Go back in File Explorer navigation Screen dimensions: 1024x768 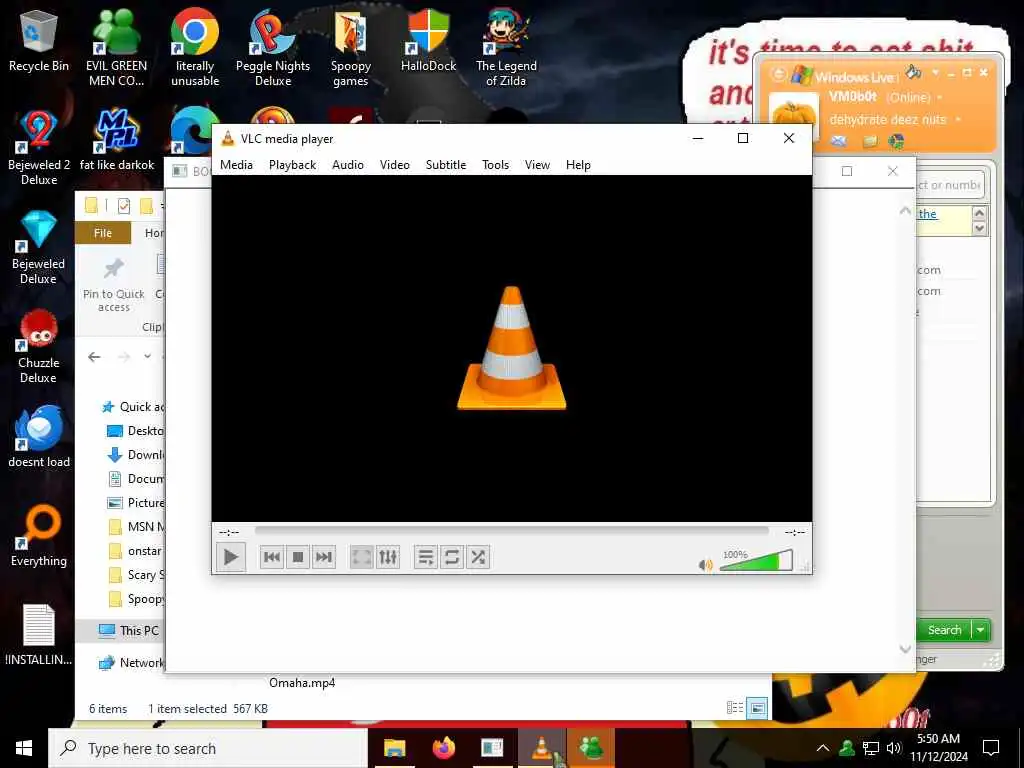click(94, 357)
